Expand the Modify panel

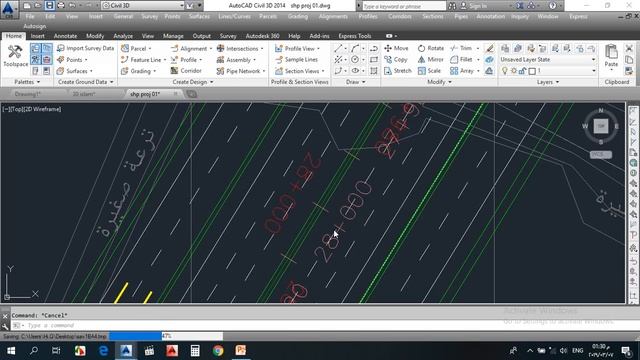(439, 82)
